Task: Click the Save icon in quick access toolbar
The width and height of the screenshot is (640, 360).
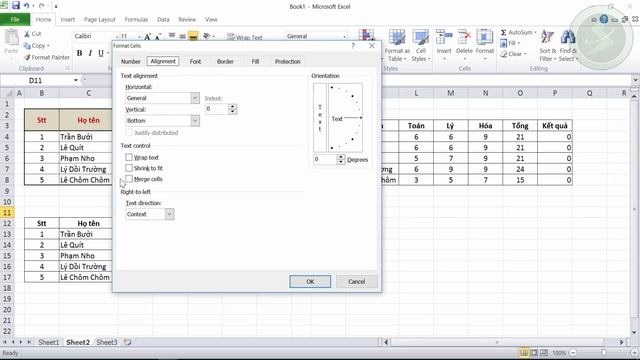Action: pyautogui.click(x=16, y=6)
